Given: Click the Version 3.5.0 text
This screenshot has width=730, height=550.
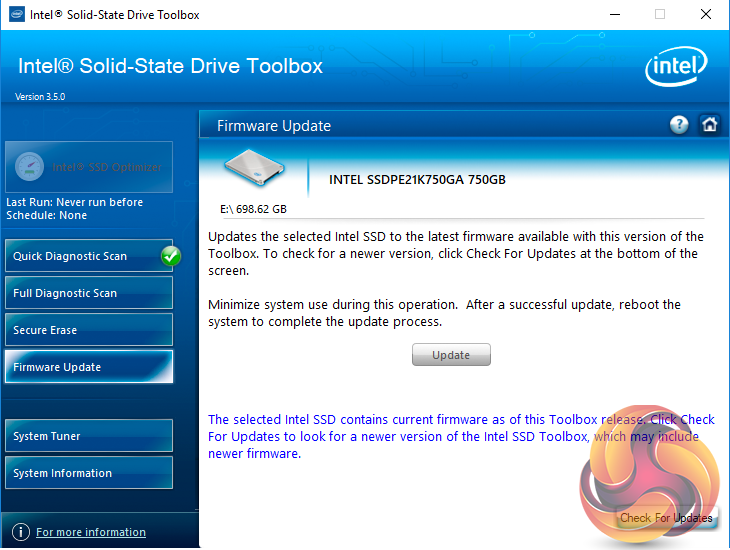Looking at the screenshot, I should [x=40, y=97].
